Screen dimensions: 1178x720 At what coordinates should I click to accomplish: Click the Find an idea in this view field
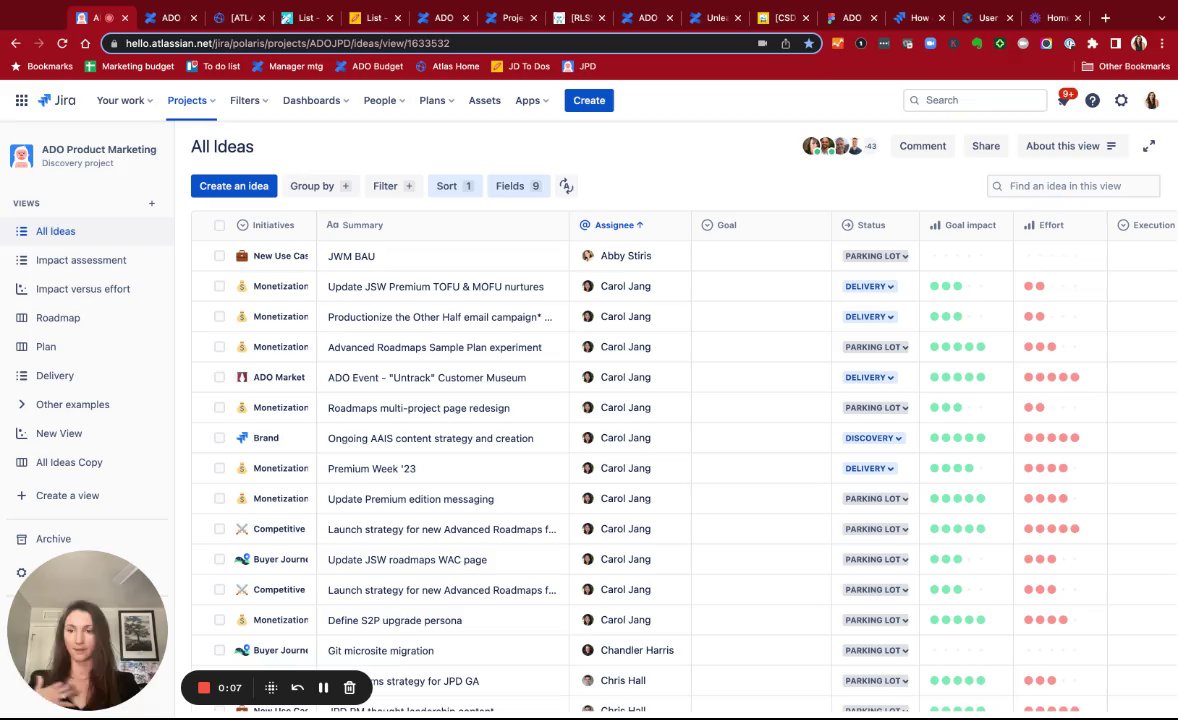click(1074, 186)
